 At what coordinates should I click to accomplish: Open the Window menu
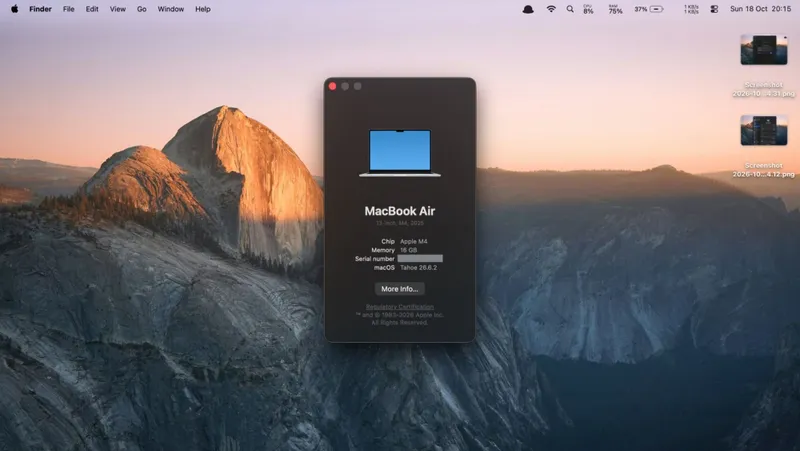tap(170, 9)
